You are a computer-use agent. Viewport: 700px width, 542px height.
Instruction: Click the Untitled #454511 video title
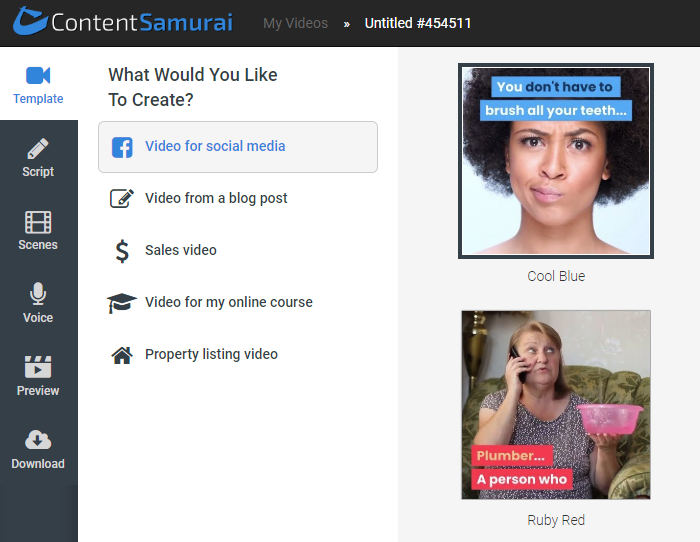pos(418,23)
